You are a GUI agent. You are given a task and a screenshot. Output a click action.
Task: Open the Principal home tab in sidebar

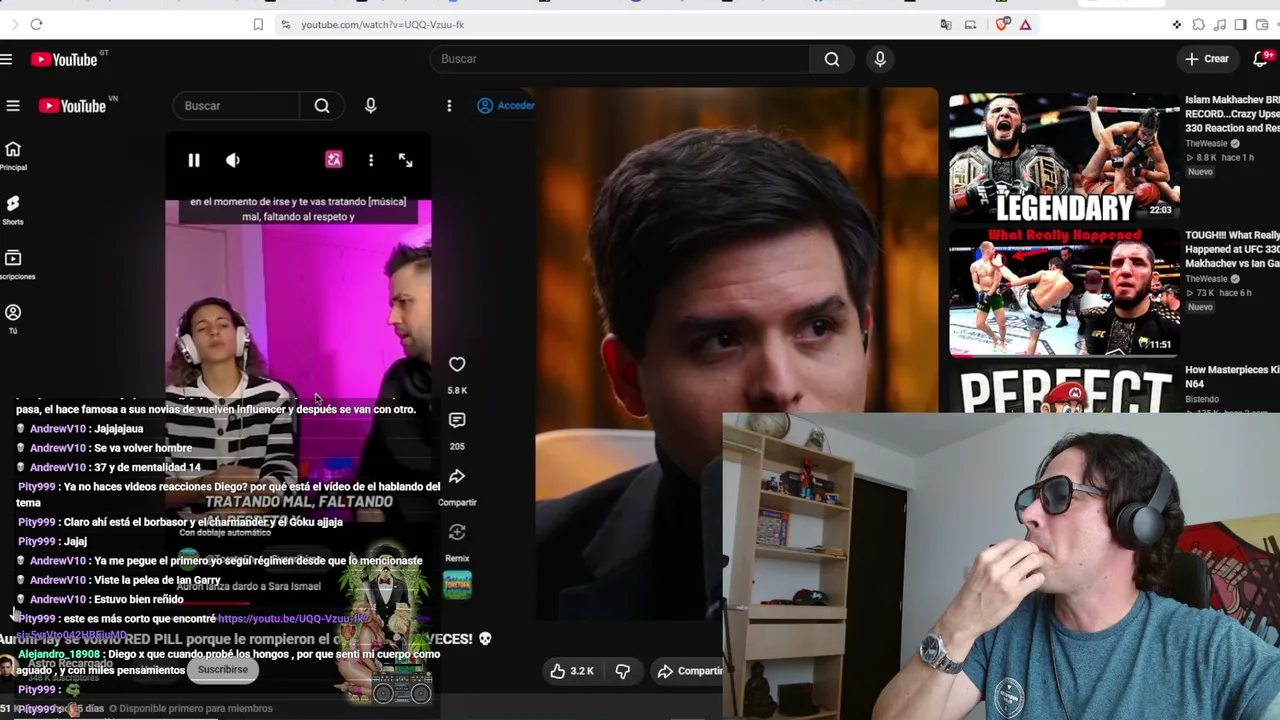coord(13,155)
